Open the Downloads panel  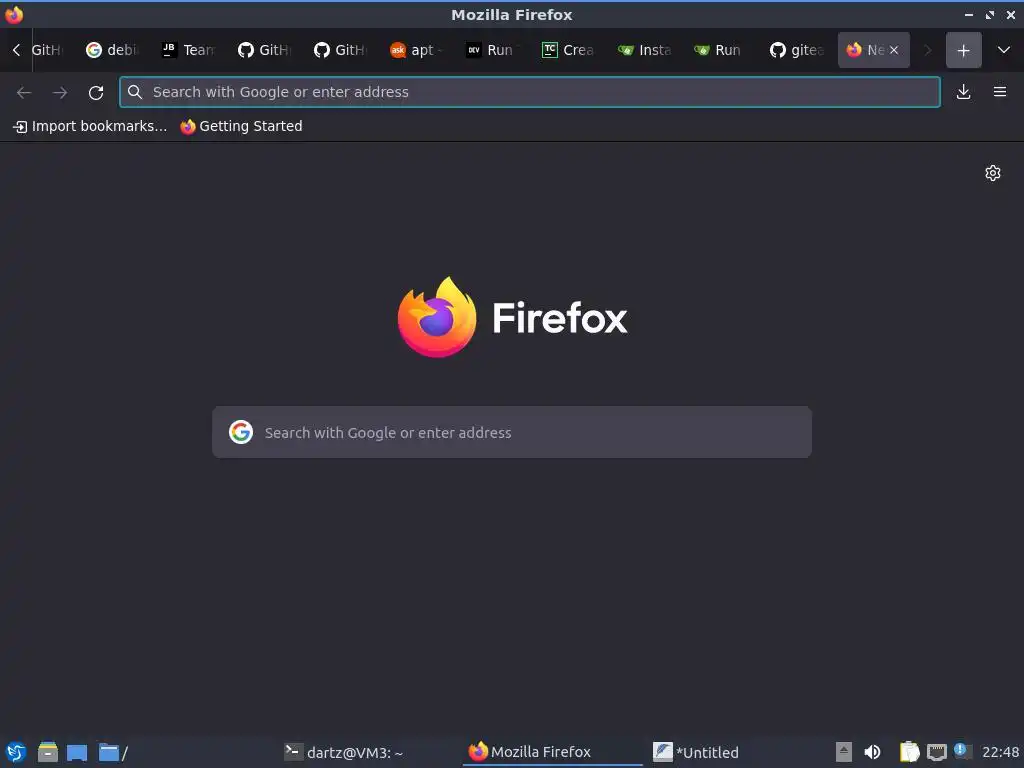click(963, 92)
